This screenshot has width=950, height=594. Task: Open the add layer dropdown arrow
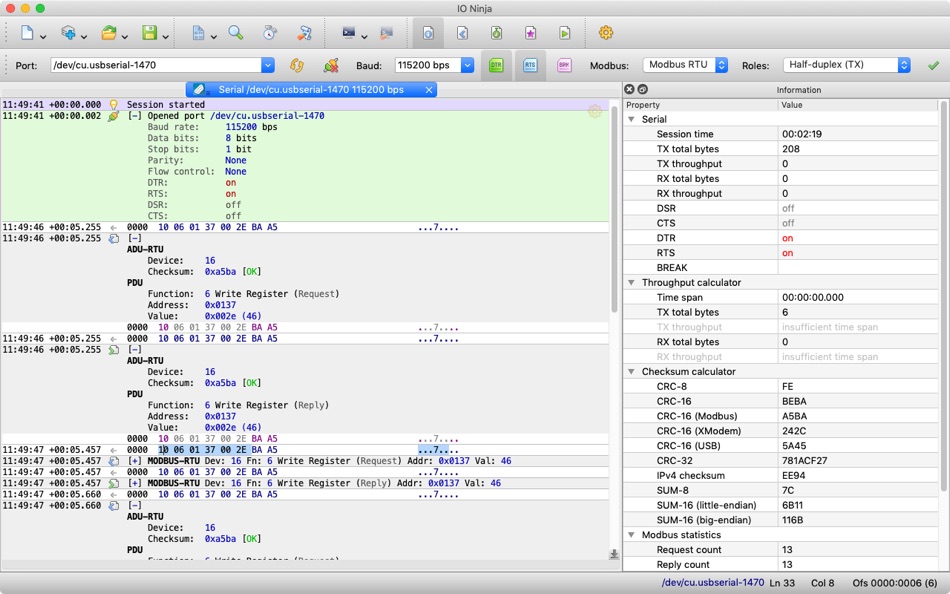pyautogui.click(x=84, y=36)
